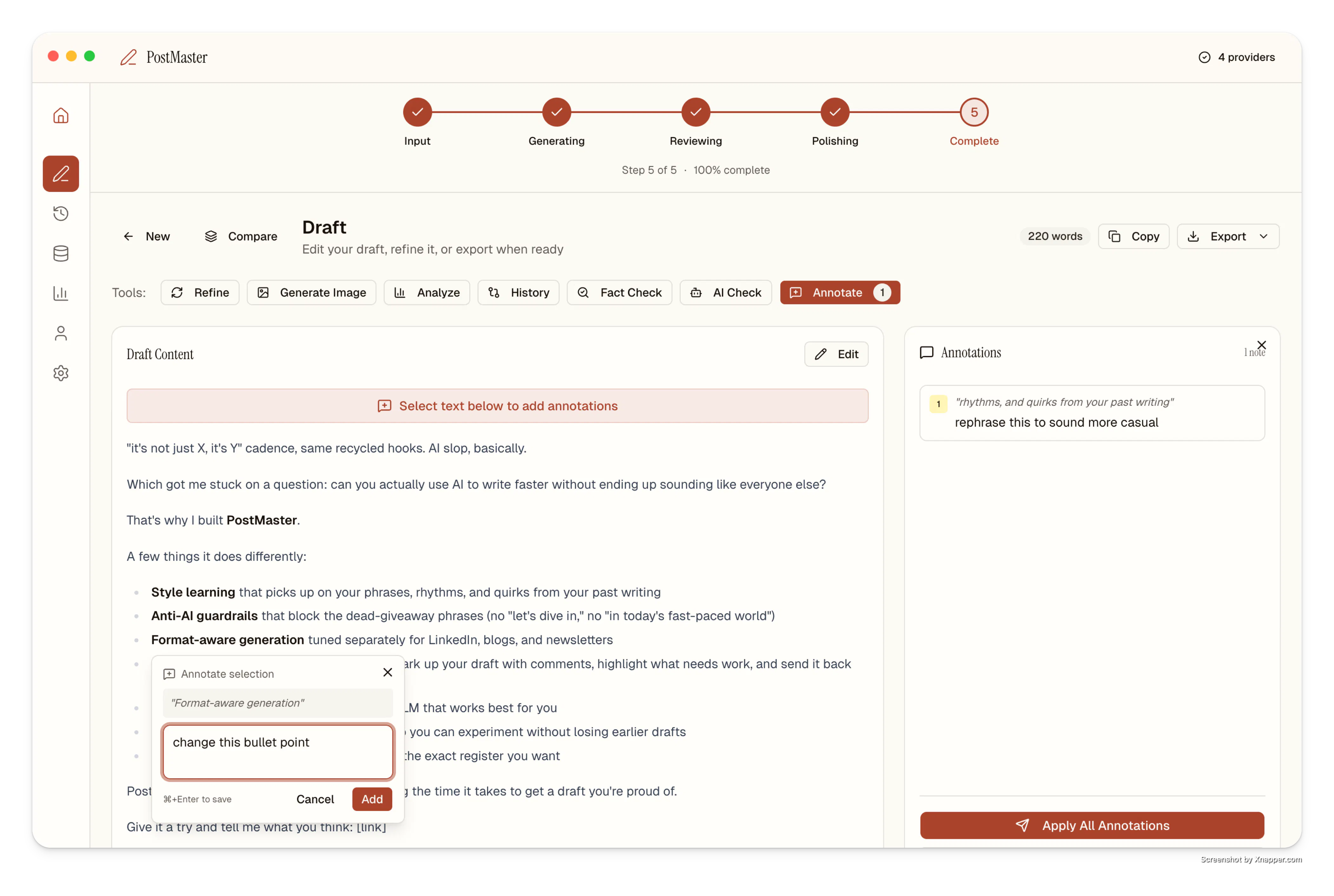Click the 220 words count badge
This screenshot has width=1334, height=896.
click(x=1054, y=237)
